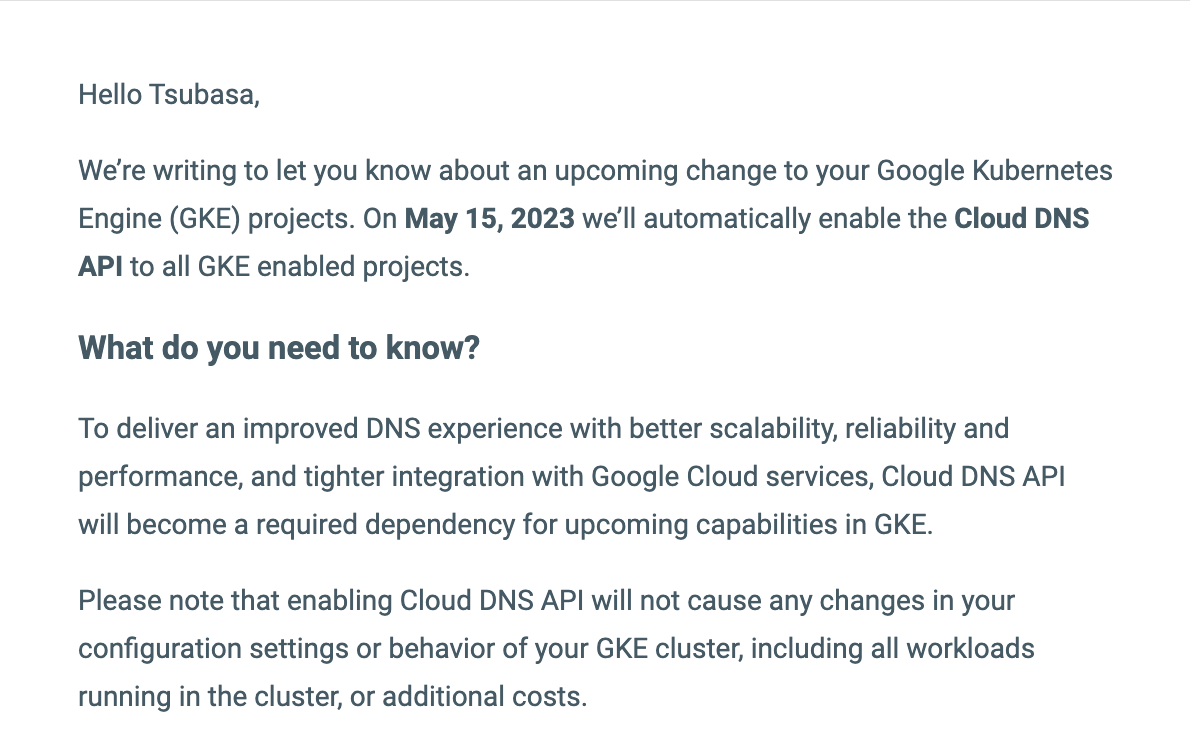This screenshot has width=1190, height=748.
Task: Click 'Google Kubernetes' in first paragraph
Action: pyautogui.click(x=994, y=171)
